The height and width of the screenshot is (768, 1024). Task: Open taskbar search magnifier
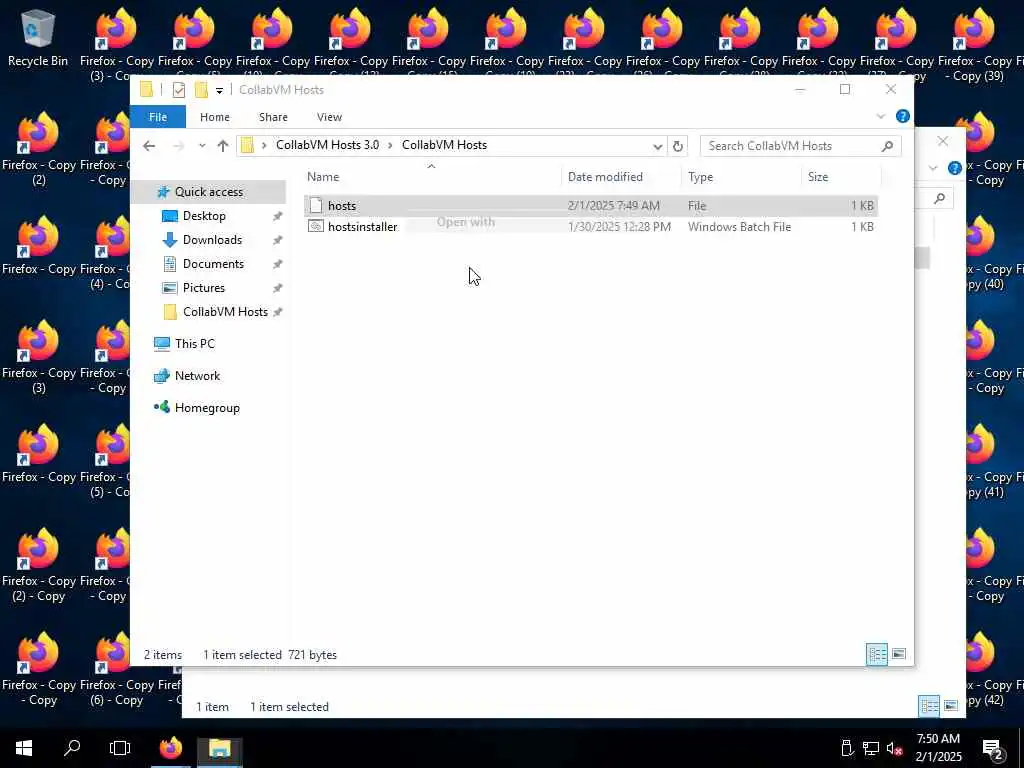click(x=72, y=748)
